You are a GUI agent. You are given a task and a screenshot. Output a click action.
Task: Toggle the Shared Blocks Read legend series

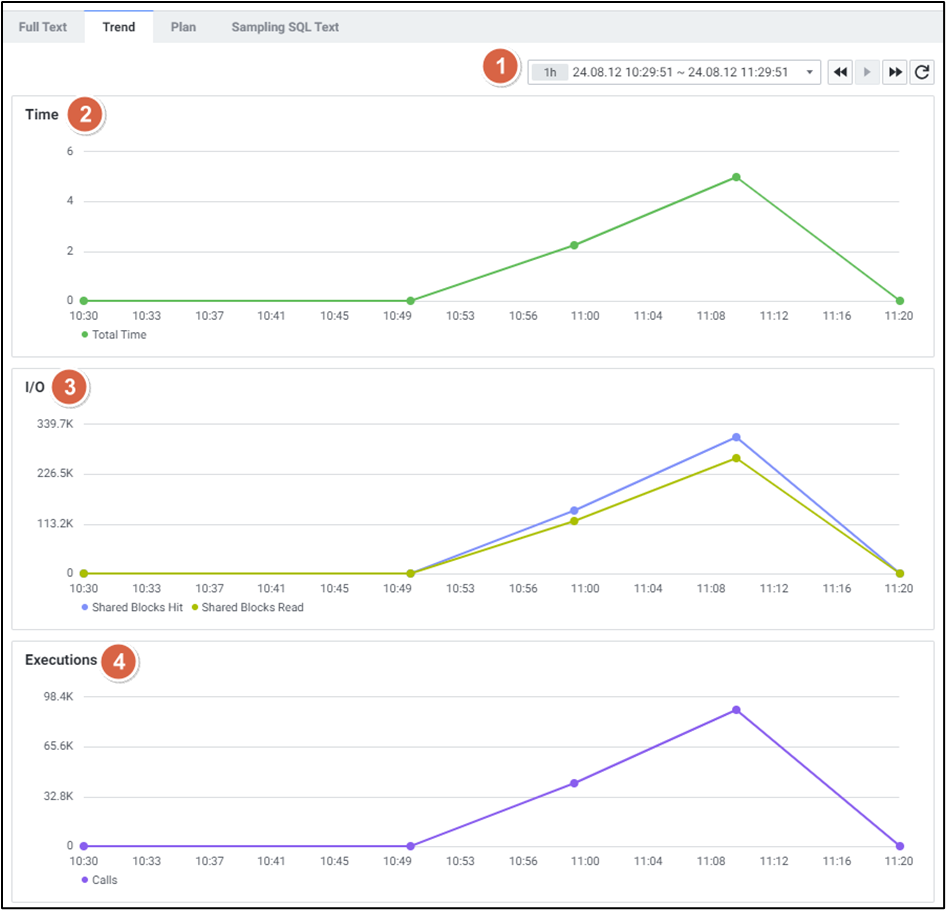(x=252, y=607)
